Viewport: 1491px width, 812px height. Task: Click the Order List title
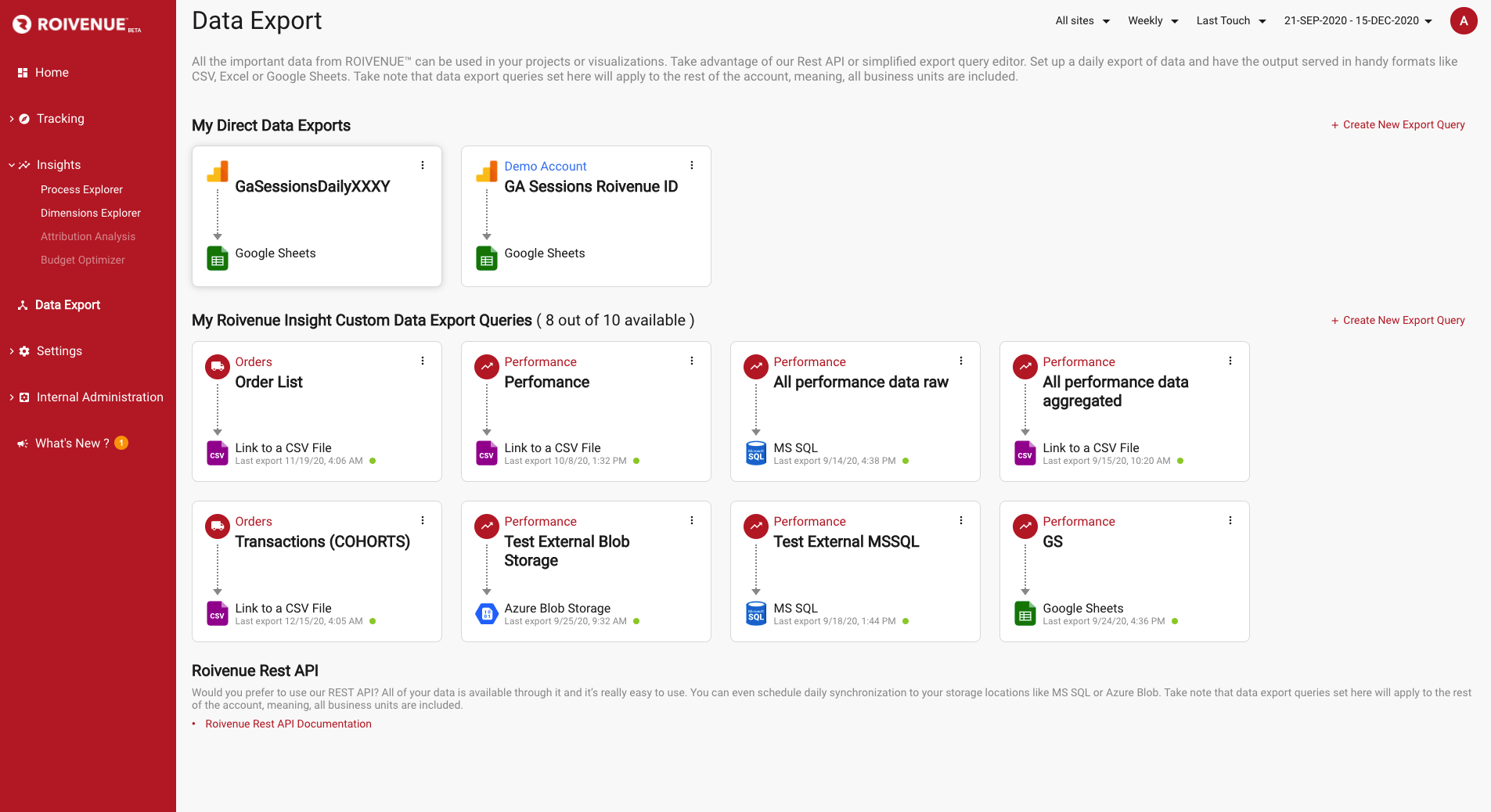click(x=268, y=383)
